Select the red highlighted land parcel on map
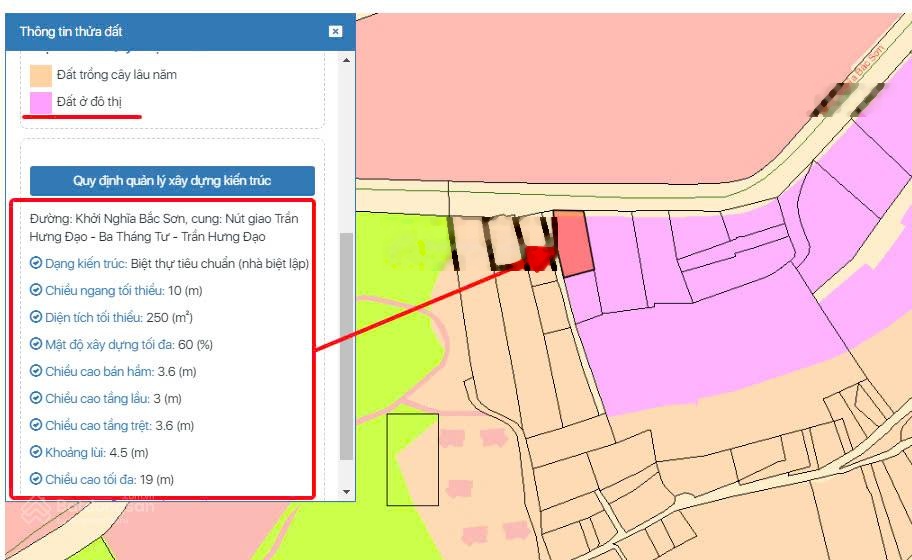 click(x=573, y=243)
